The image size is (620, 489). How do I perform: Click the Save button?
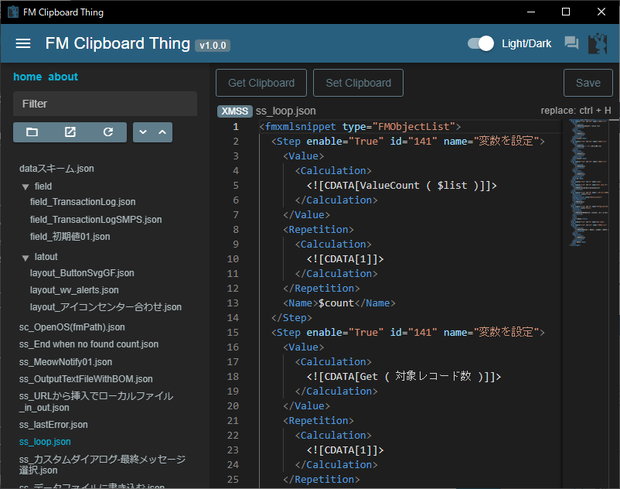pos(588,83)
